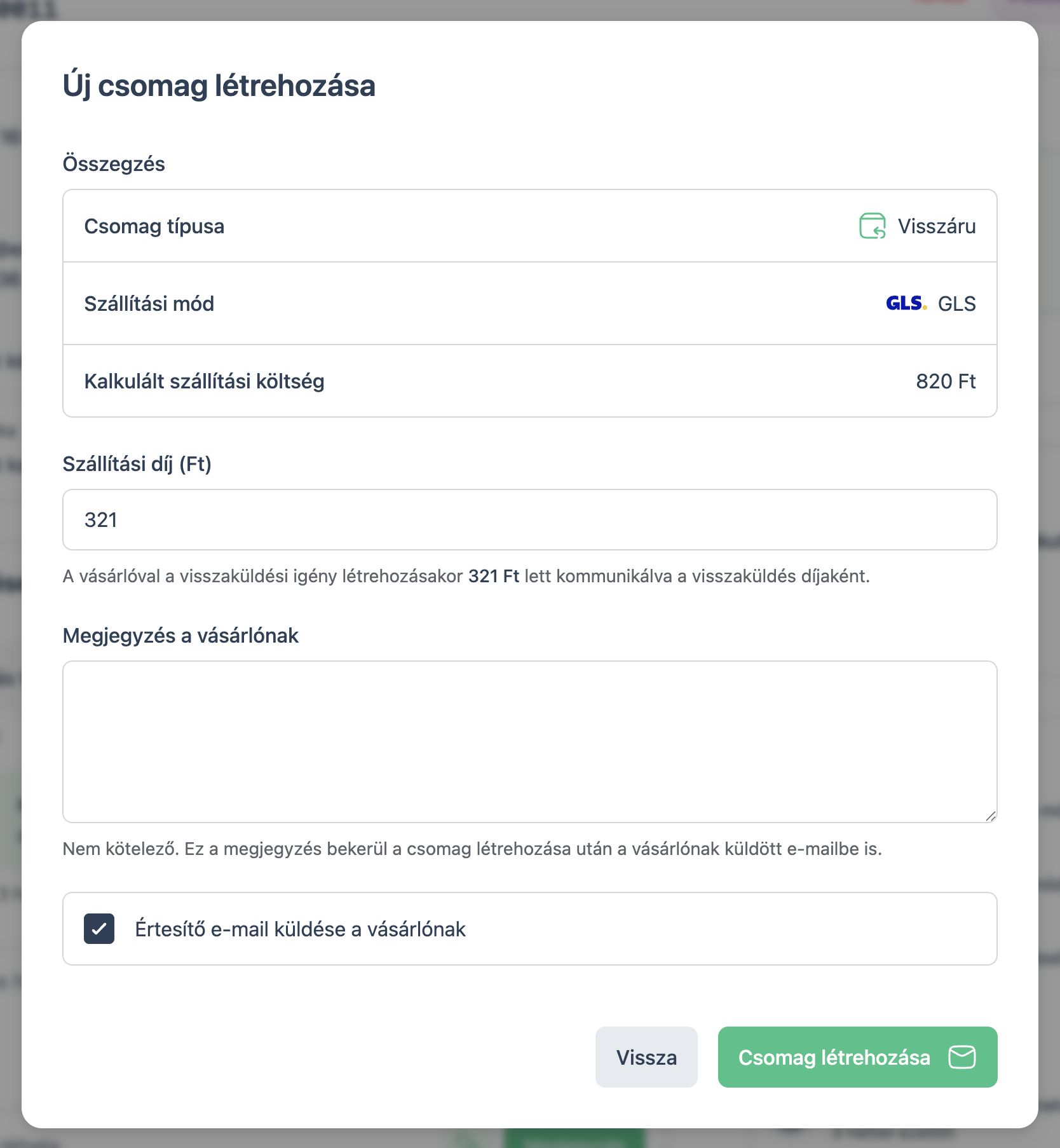Click the Új csomag létrehozása heading
1060x1148 pixels.
(219, 86)
